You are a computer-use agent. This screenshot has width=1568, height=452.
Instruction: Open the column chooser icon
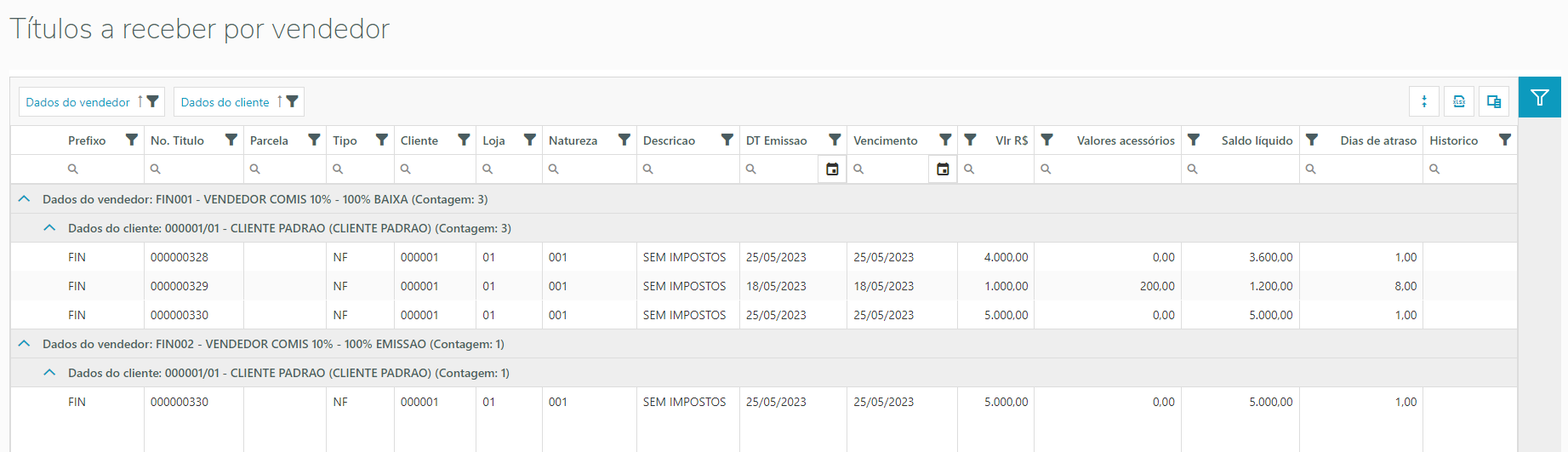(x=1494, y=101)
